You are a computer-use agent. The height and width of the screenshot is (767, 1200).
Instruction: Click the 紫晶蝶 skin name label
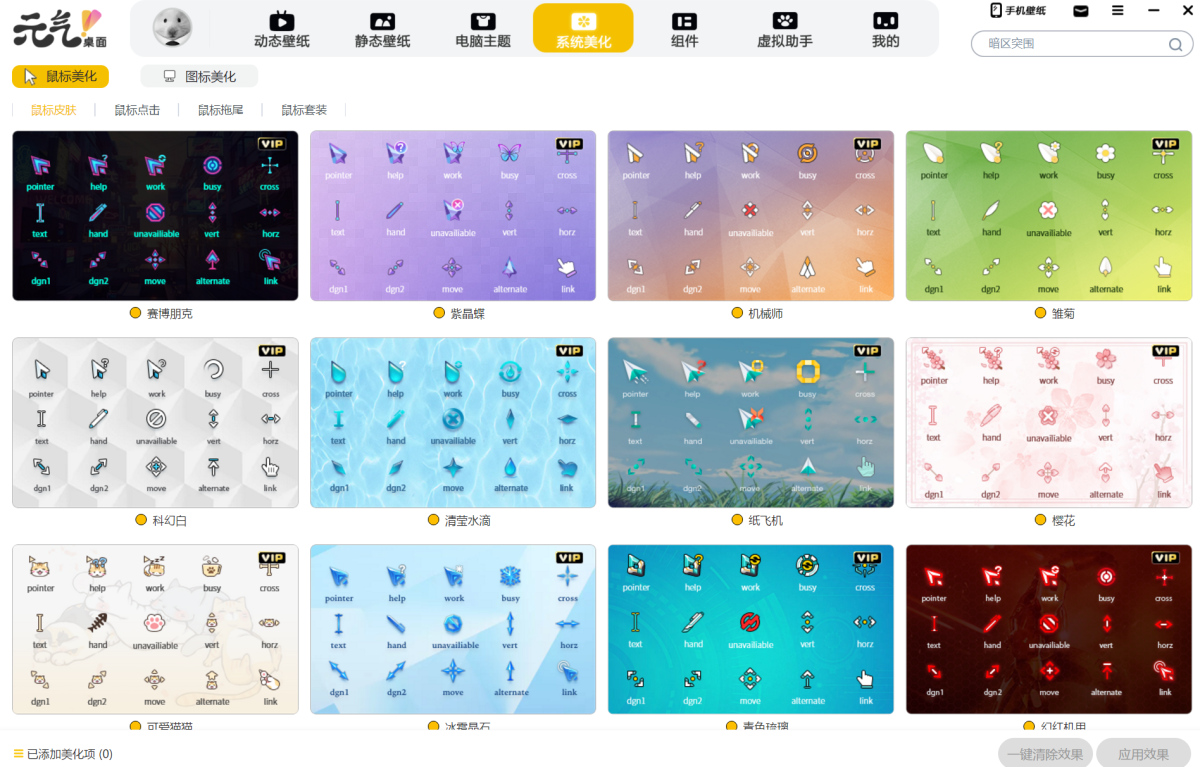467,314
